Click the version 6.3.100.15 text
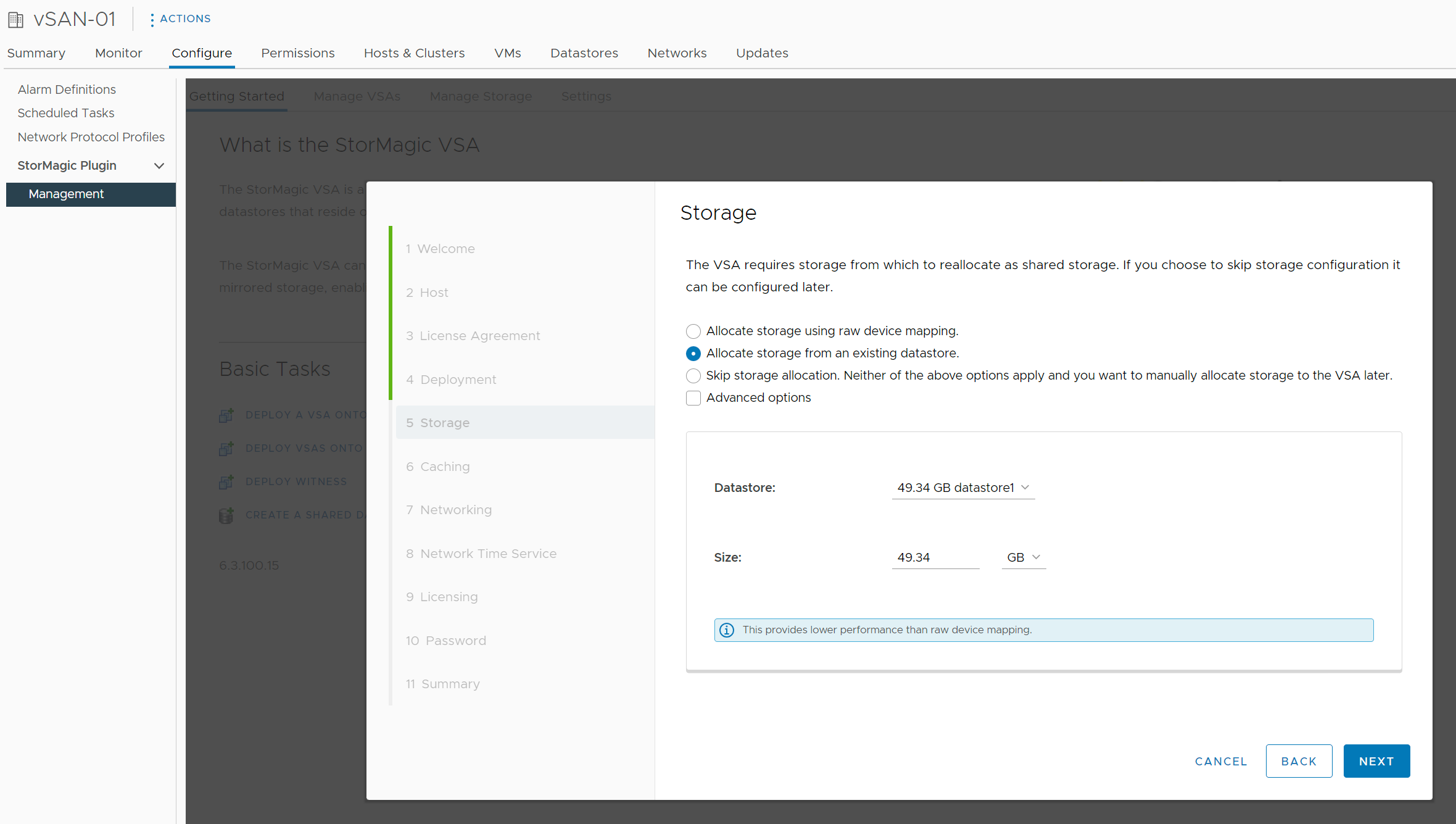 (x=249, y=565)
